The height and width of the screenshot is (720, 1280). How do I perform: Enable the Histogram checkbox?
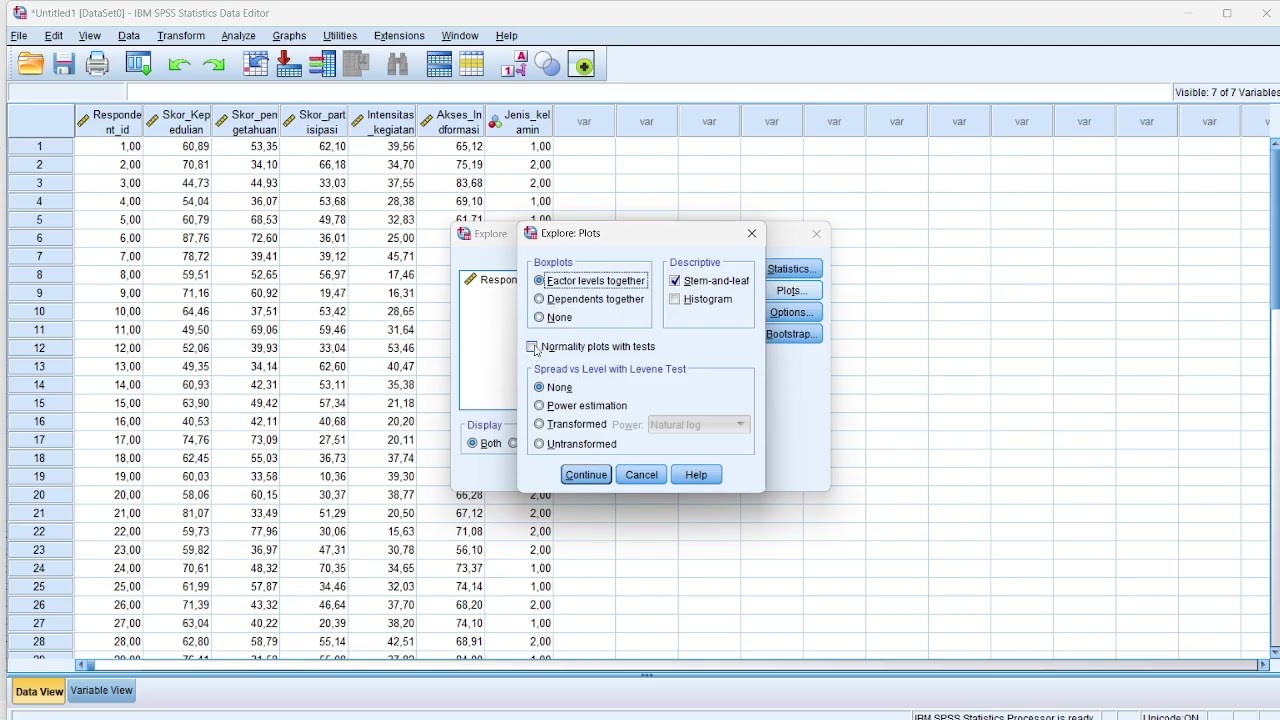coord(675,299)
